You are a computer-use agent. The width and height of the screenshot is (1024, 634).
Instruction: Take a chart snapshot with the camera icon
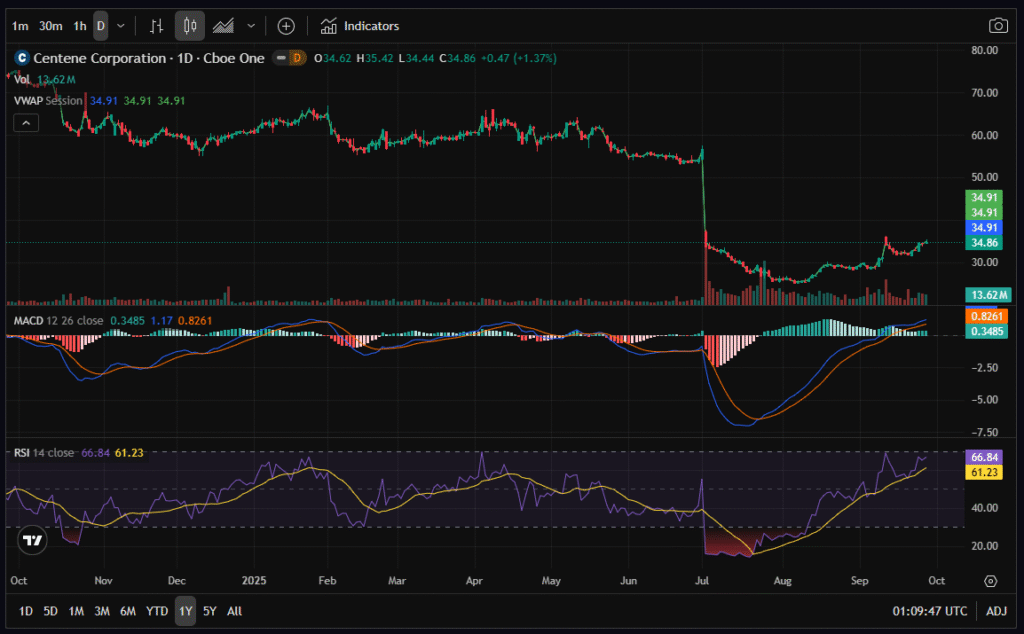coord(997,26)
